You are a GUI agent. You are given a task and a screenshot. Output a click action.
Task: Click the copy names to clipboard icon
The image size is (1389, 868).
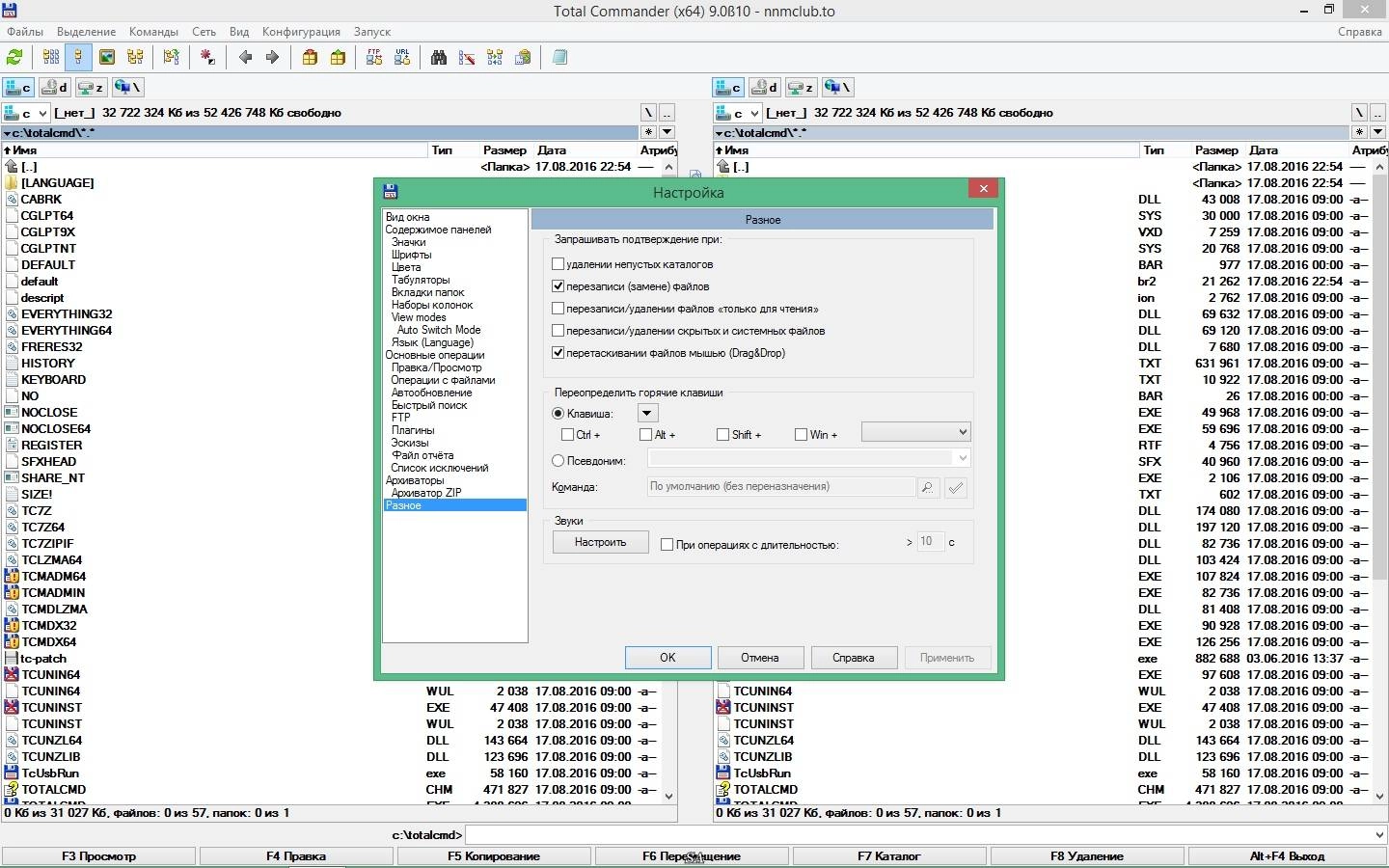pos(523,58)
